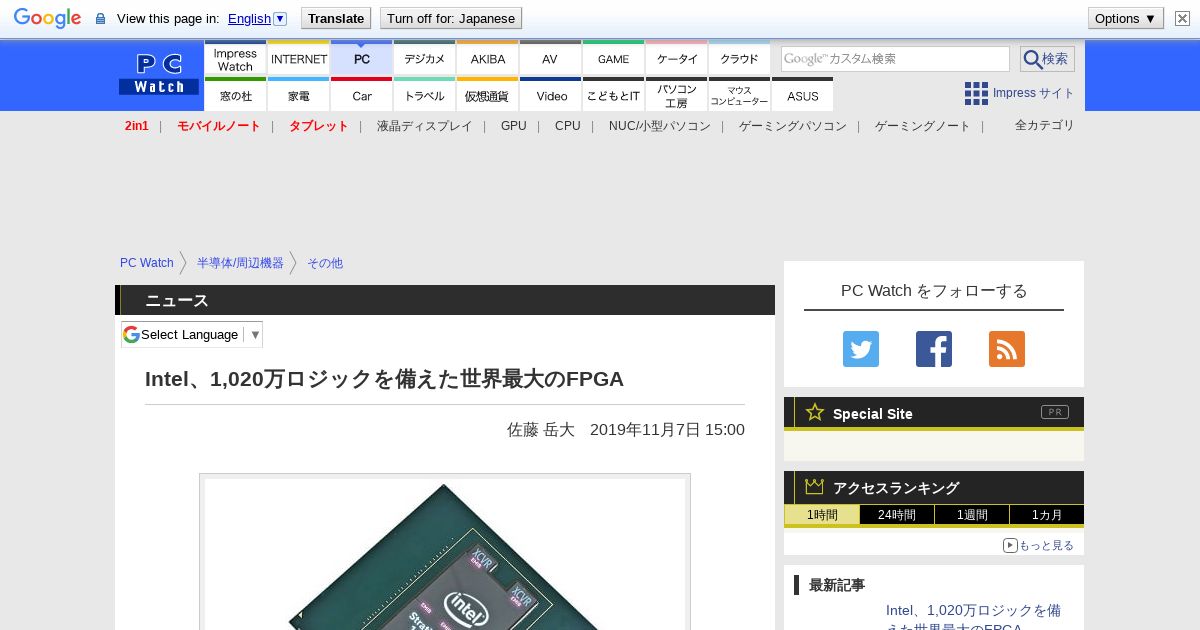Viewport: 1200px width, 630px height.
Task: Go to the ゲーミングノート category
Action: [923, 126]
